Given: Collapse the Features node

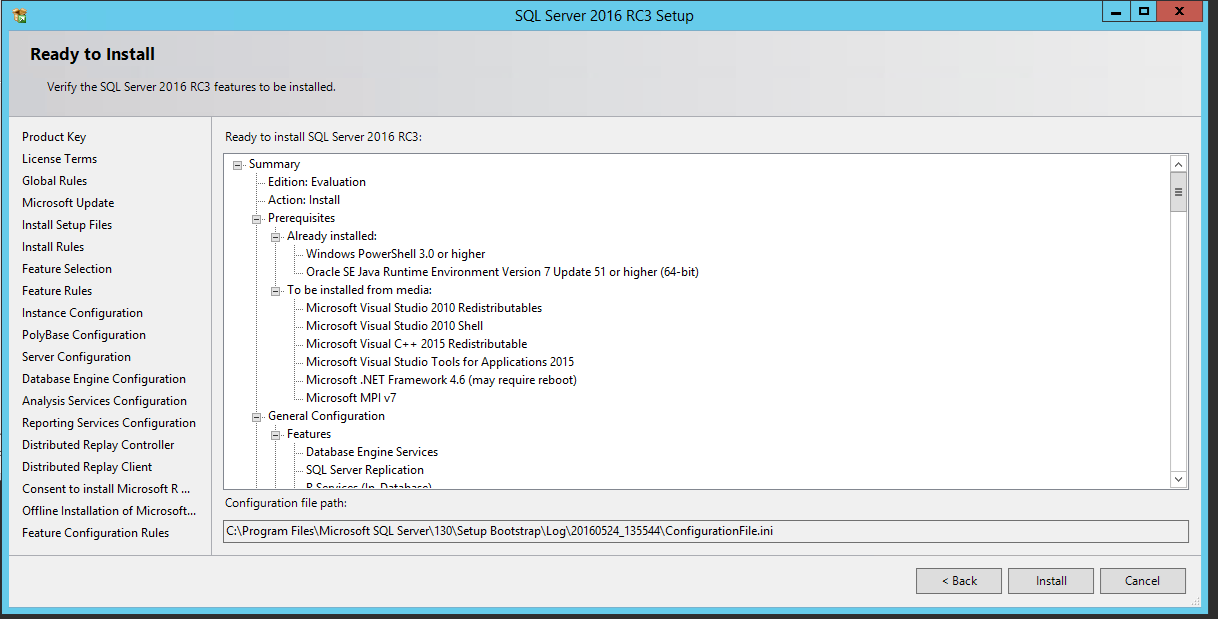Looking at the screenshot, I should click(x=276, y=435).
